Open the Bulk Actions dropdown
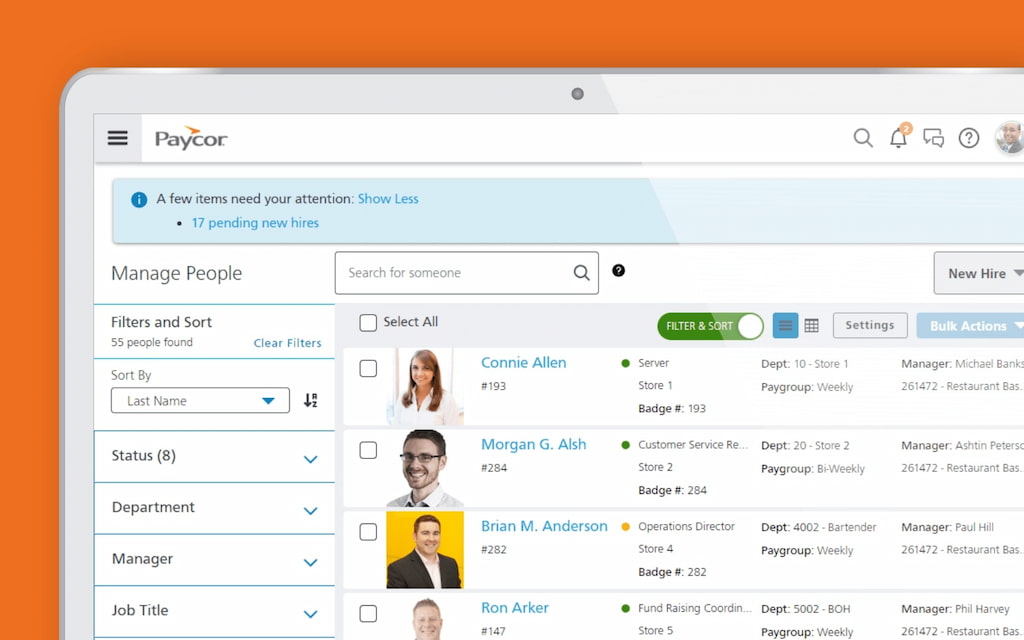1024x640 pixels. (x=970, y=325)
